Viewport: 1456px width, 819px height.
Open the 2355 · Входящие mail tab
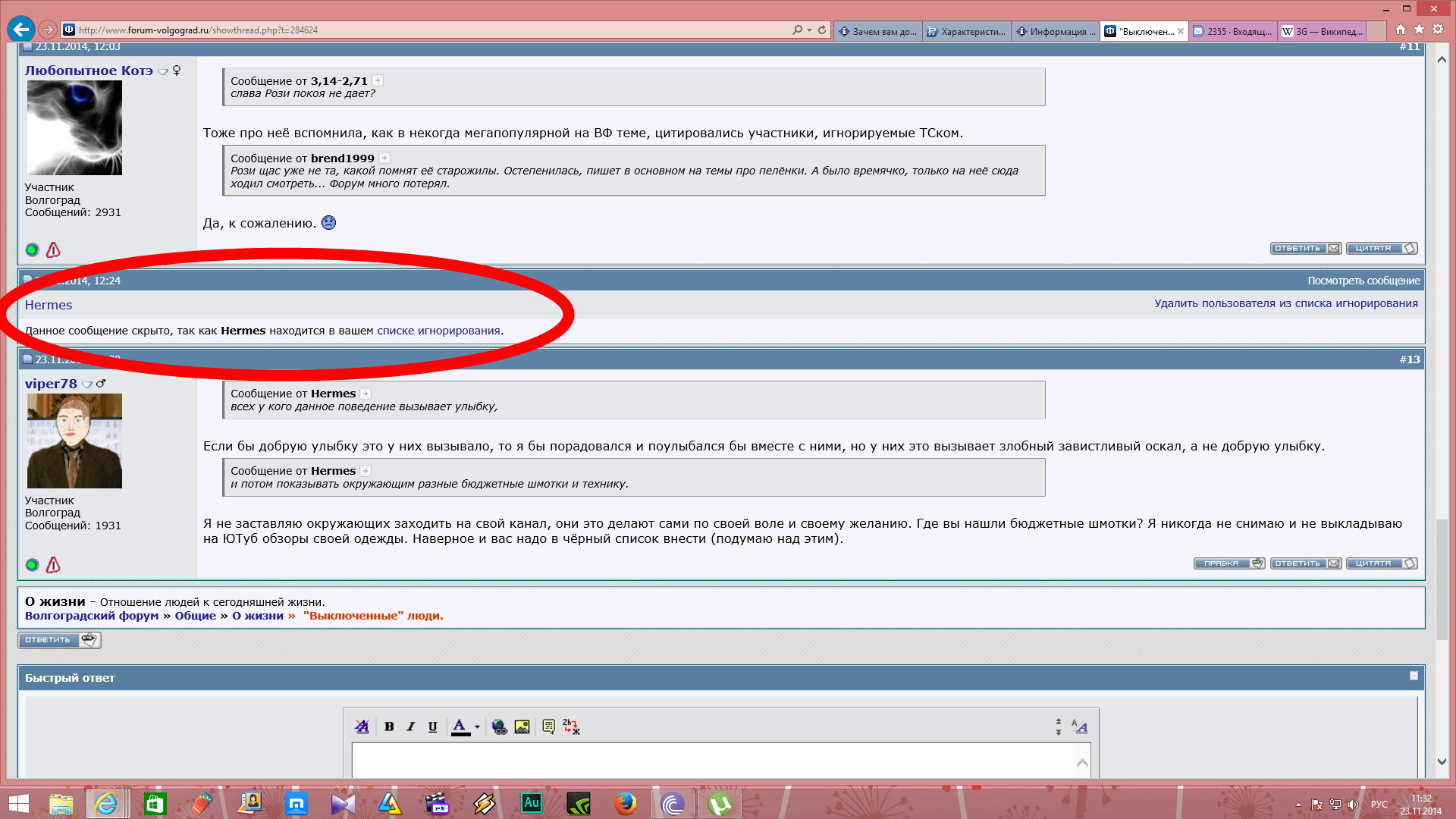tap(1232, 31)
